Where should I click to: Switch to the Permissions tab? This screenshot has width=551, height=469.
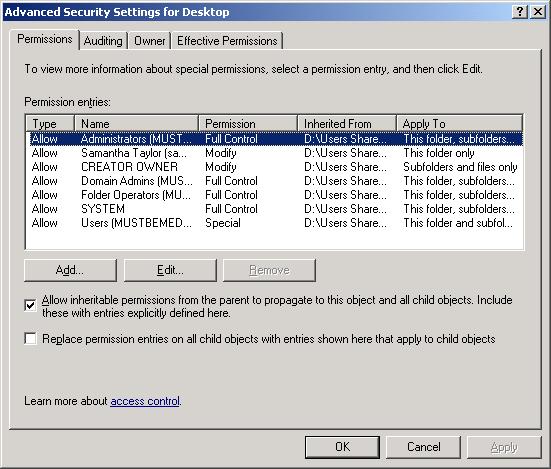[45, 39]
